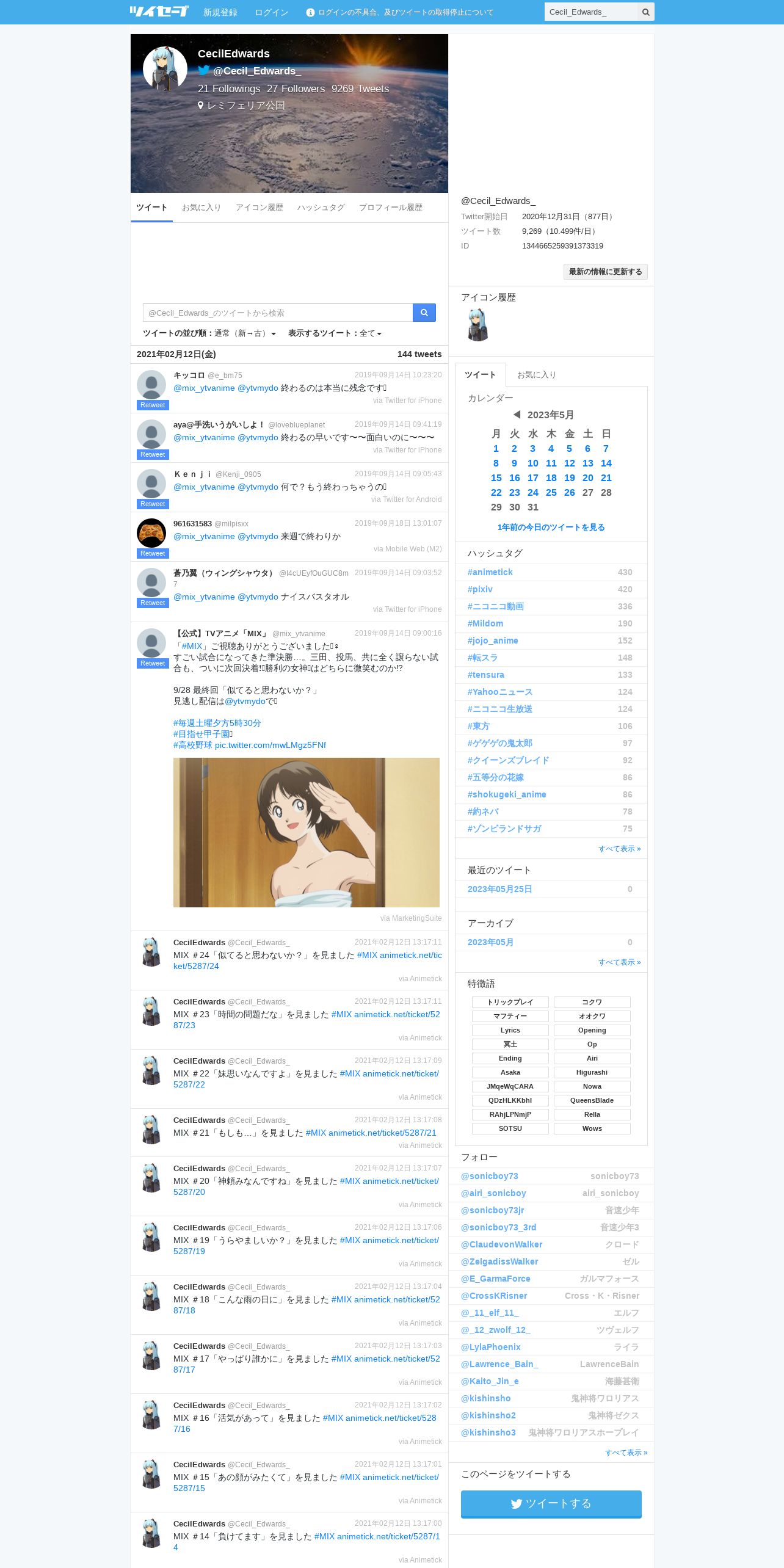784x1568 pixels.
Task: Click the Twisave logo in header
Action: click(159, 12)
